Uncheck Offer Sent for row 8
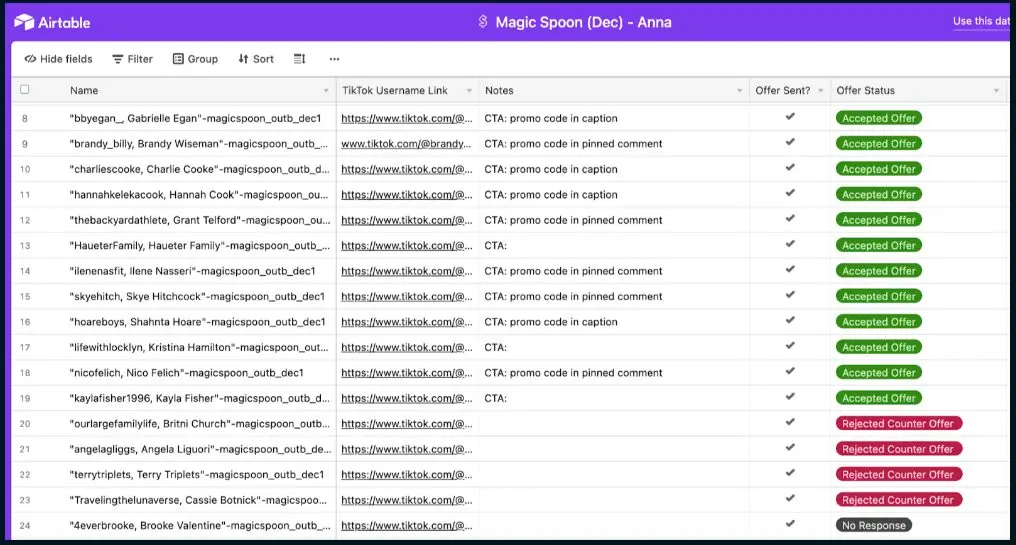1016x545 pixels. tap(790, 117)
